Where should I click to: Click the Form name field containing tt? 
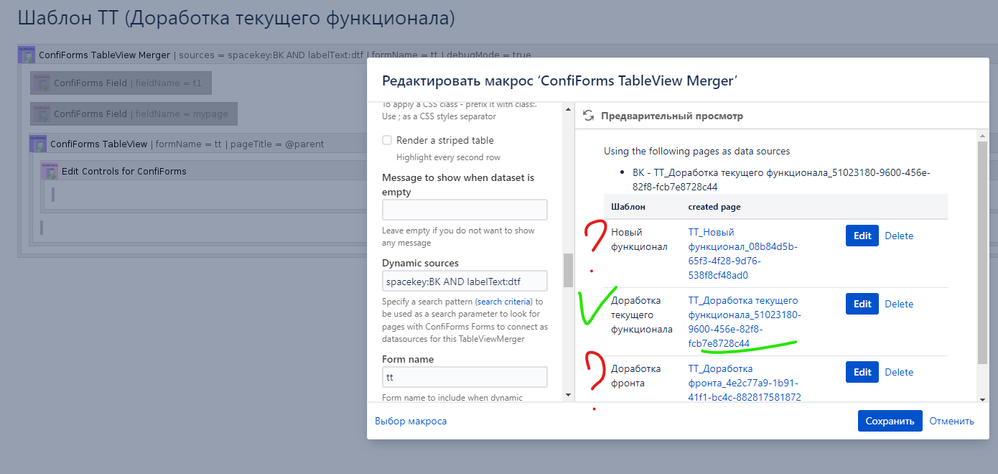pos(465,377)
